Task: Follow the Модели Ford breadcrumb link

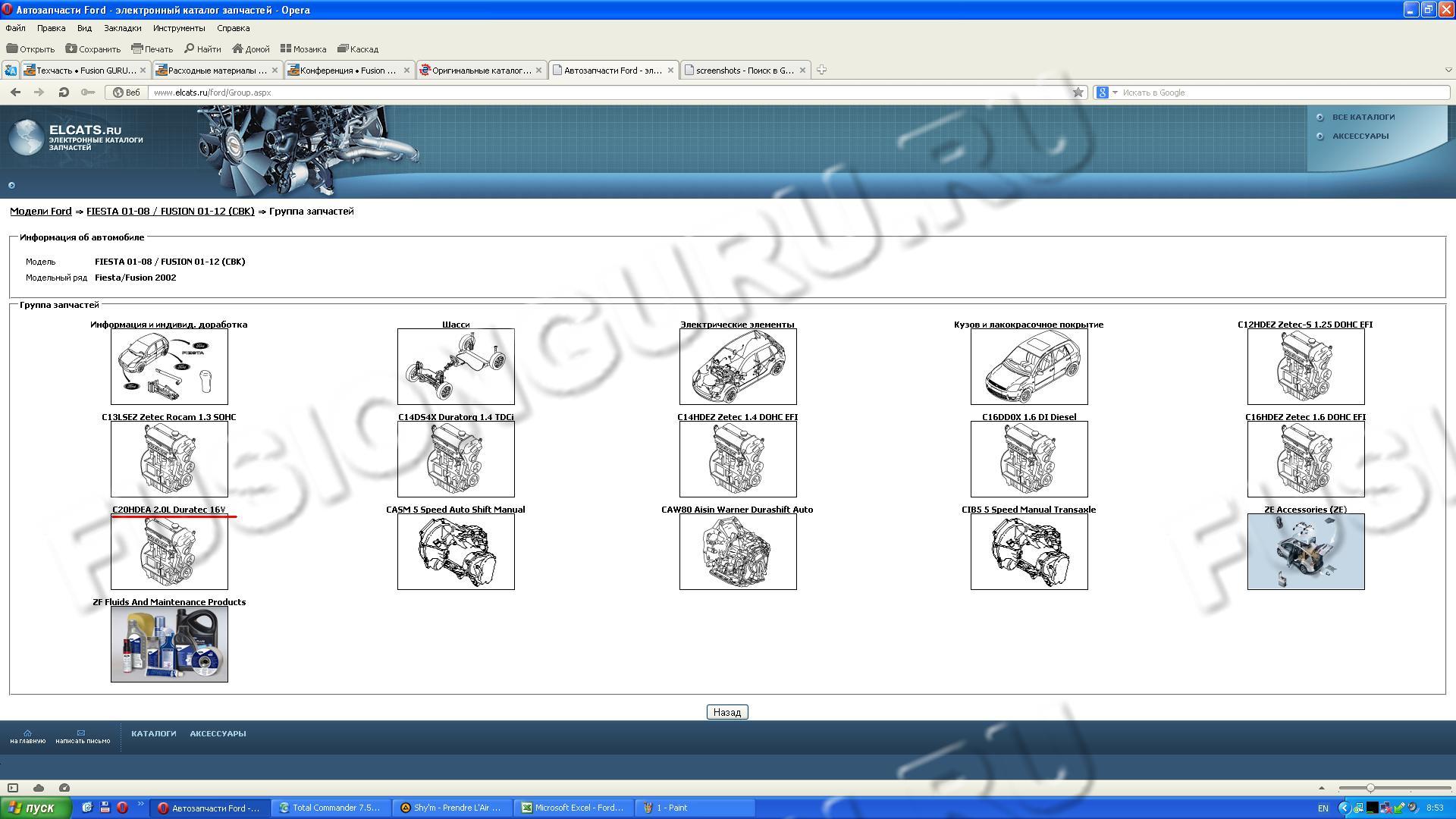Action: tap(41, 212)
